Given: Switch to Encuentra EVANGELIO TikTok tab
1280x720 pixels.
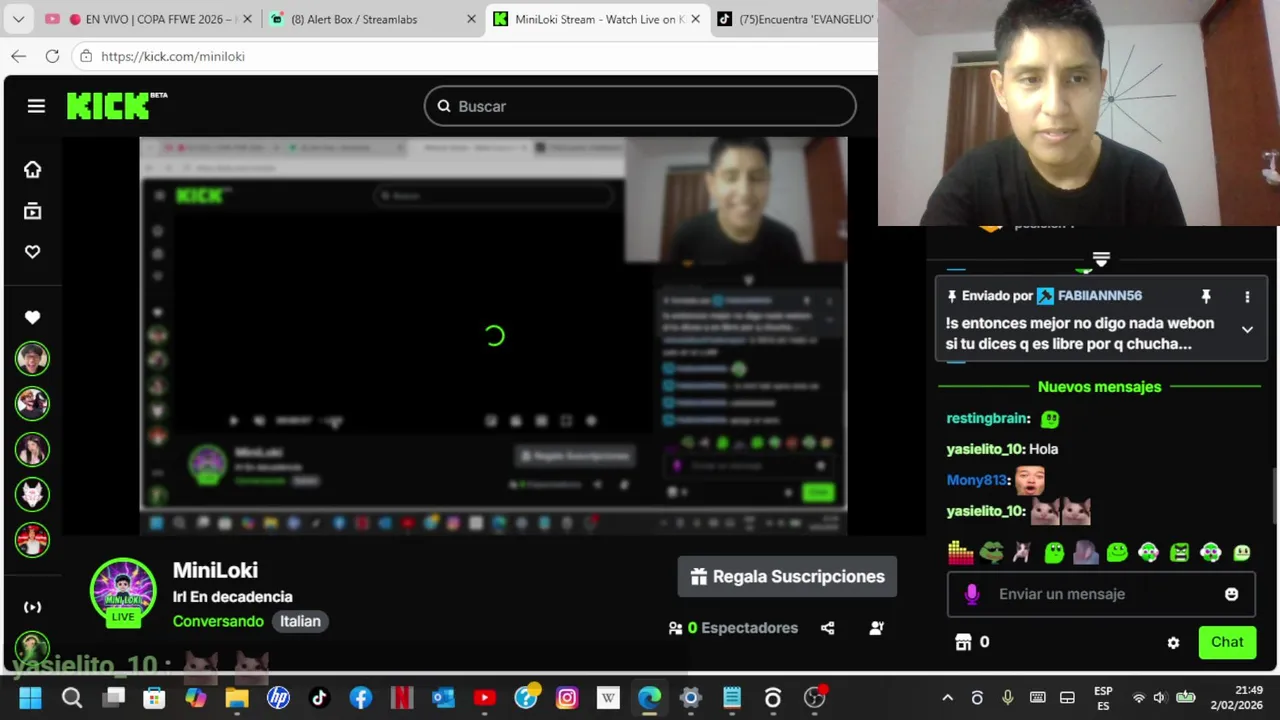Looking at the screenshot, I should point(795,19).
